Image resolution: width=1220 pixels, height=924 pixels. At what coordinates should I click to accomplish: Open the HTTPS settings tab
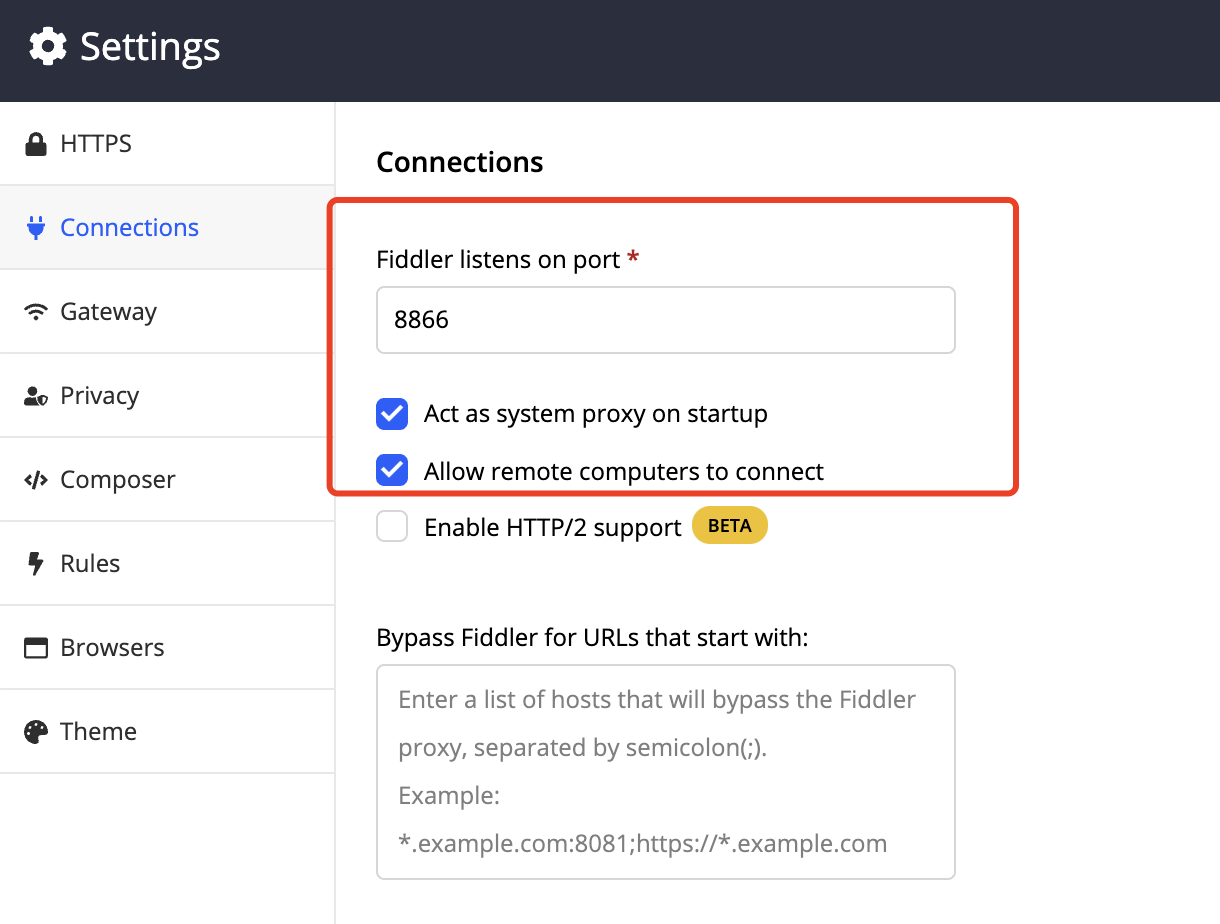point(96,144)
